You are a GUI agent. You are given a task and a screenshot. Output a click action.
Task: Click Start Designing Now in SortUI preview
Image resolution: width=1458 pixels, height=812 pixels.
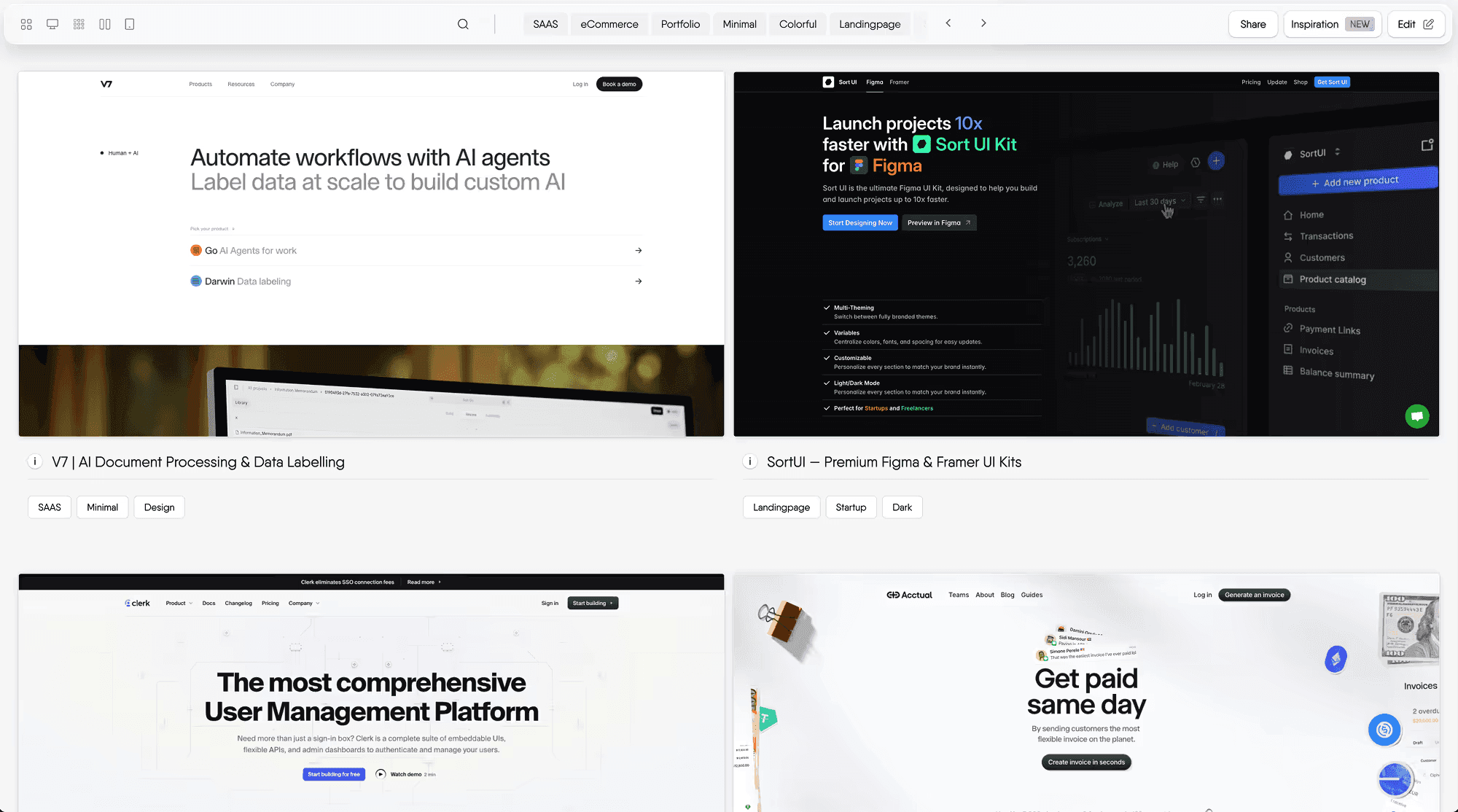[x=860, y=223]
